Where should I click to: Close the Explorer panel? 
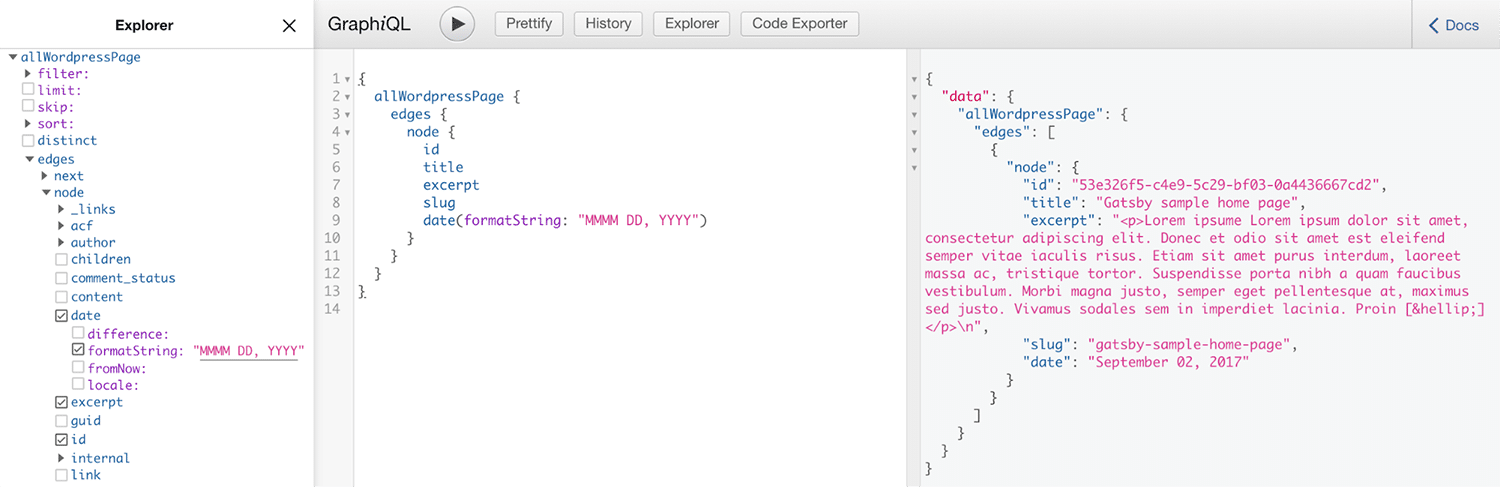(289, 26)
